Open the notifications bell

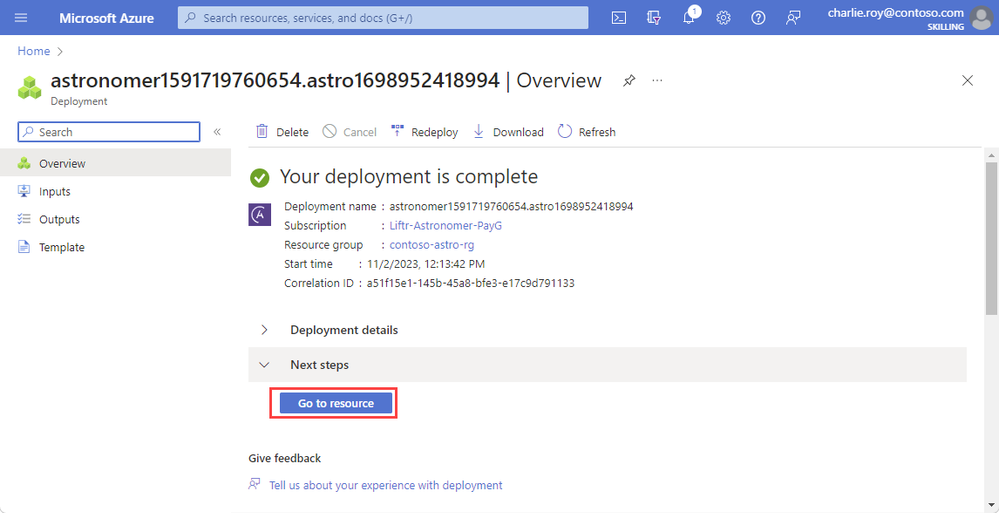tap(689, 17)
